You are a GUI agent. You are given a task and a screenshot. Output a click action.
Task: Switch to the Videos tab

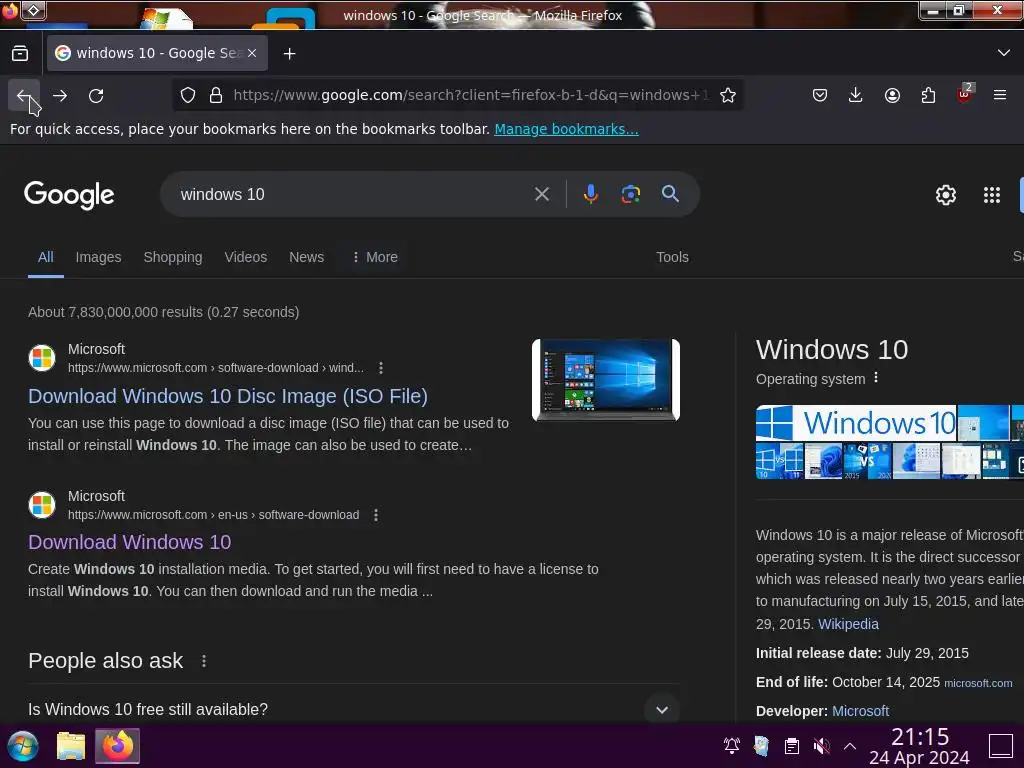[x=246, y=257]
